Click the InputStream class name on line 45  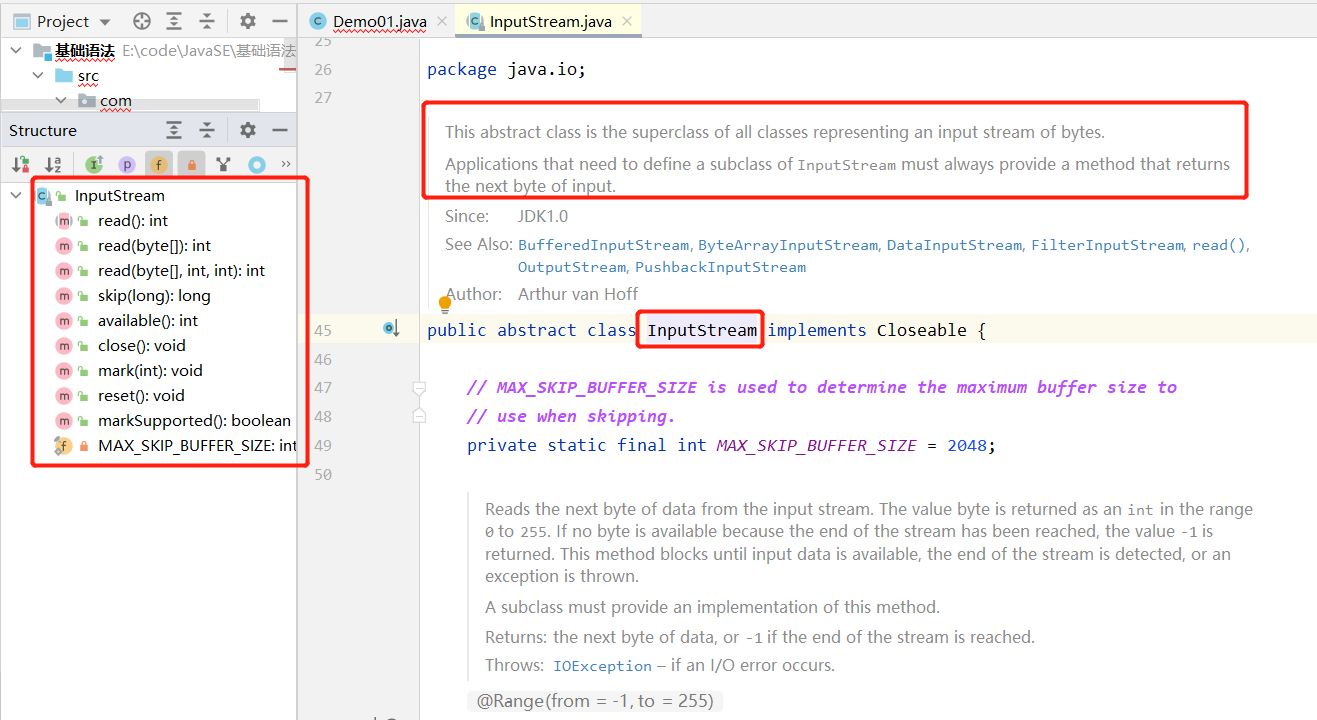coord(702,330)
